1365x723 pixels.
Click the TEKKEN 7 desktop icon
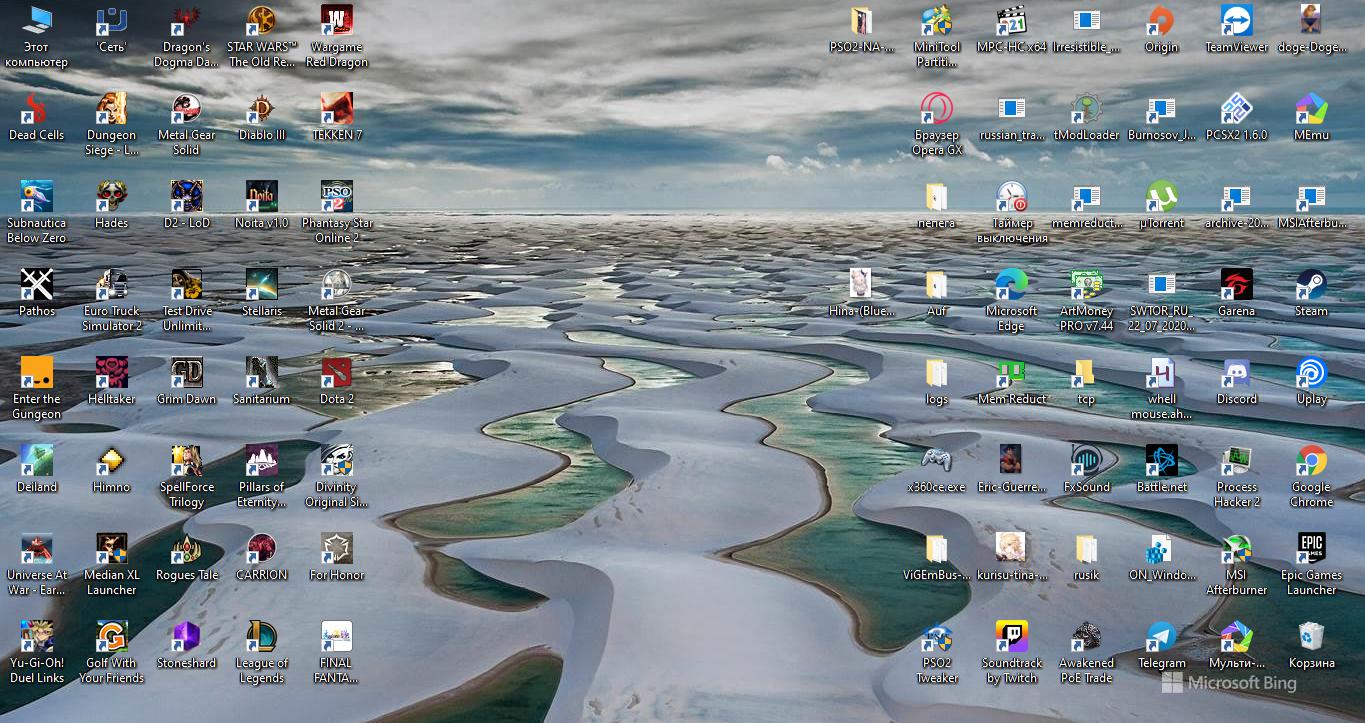tap(337, 117)
